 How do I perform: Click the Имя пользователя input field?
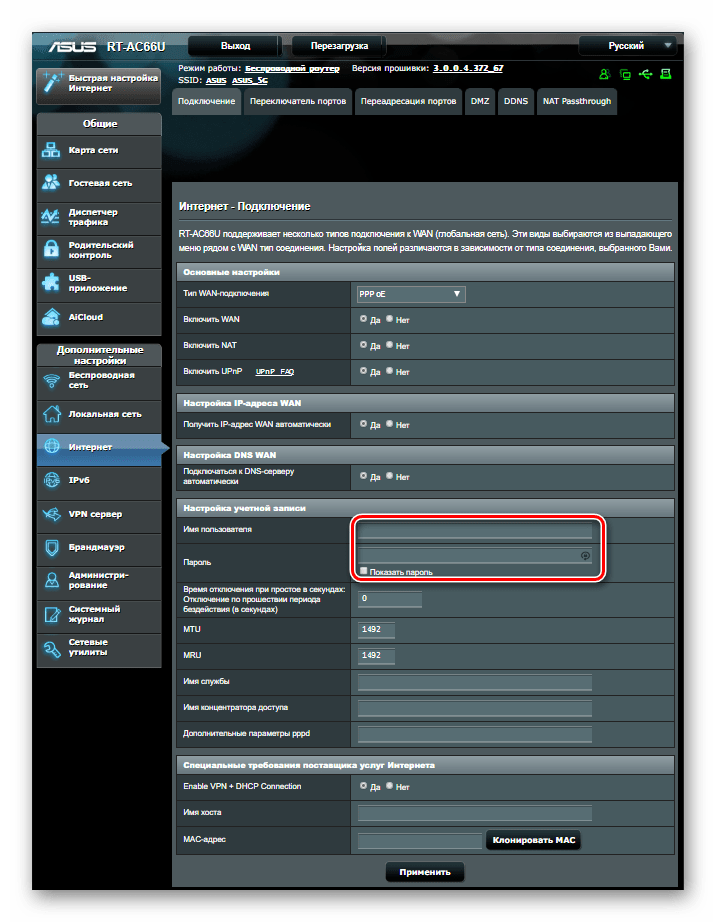[x=474, y=530]
